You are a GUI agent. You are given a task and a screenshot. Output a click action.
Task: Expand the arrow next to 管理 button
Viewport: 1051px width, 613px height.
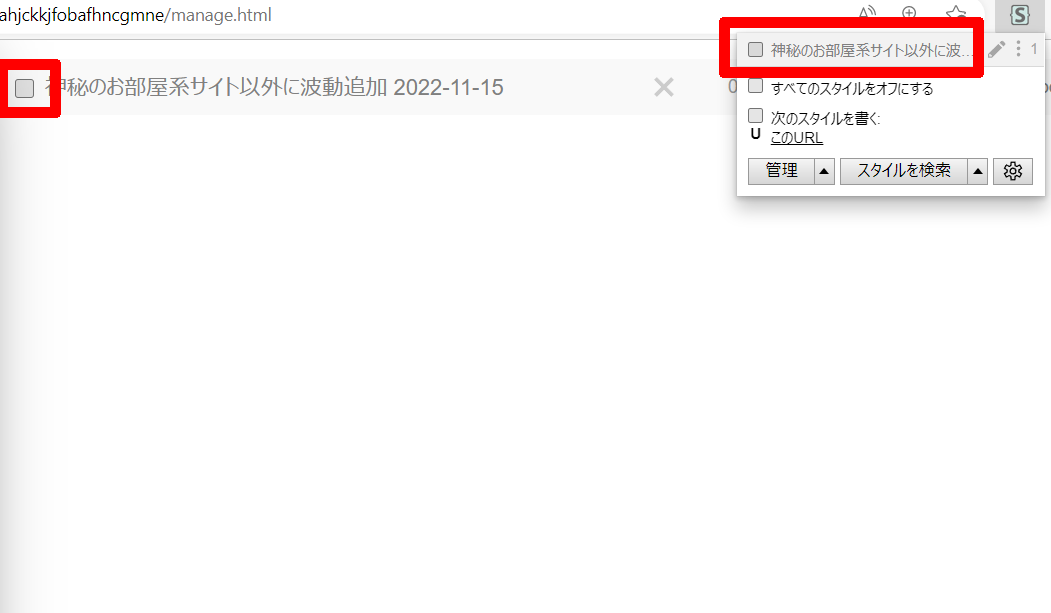coord(824,172)
